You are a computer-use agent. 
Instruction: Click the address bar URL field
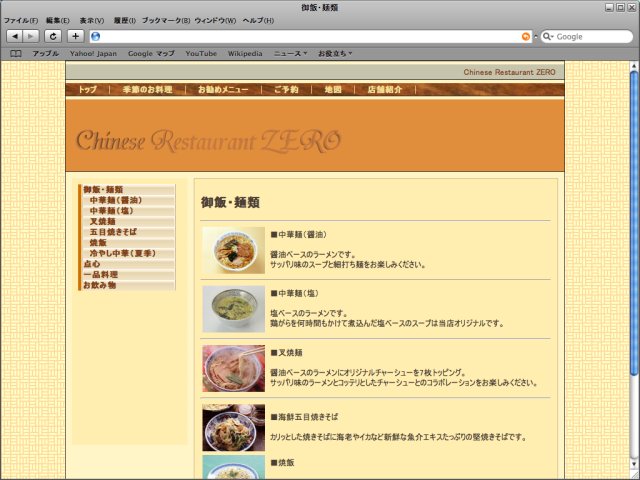click(x=310, y=37)
